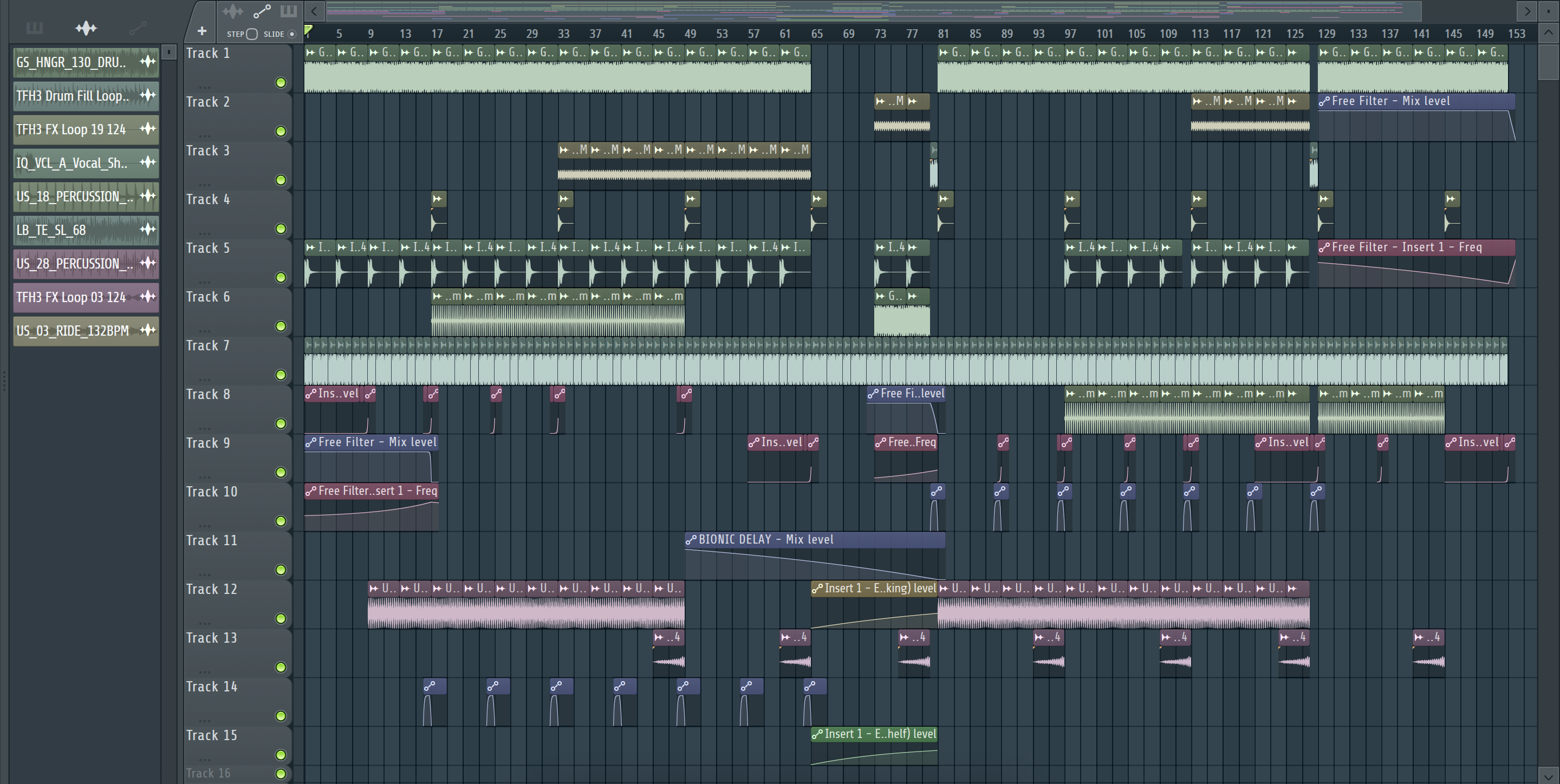Click automation icon of BIONIC DELAY Mix level clip
Image resolution: width=1560 pixels, height=784 pixels.
(x=691, y=539)
